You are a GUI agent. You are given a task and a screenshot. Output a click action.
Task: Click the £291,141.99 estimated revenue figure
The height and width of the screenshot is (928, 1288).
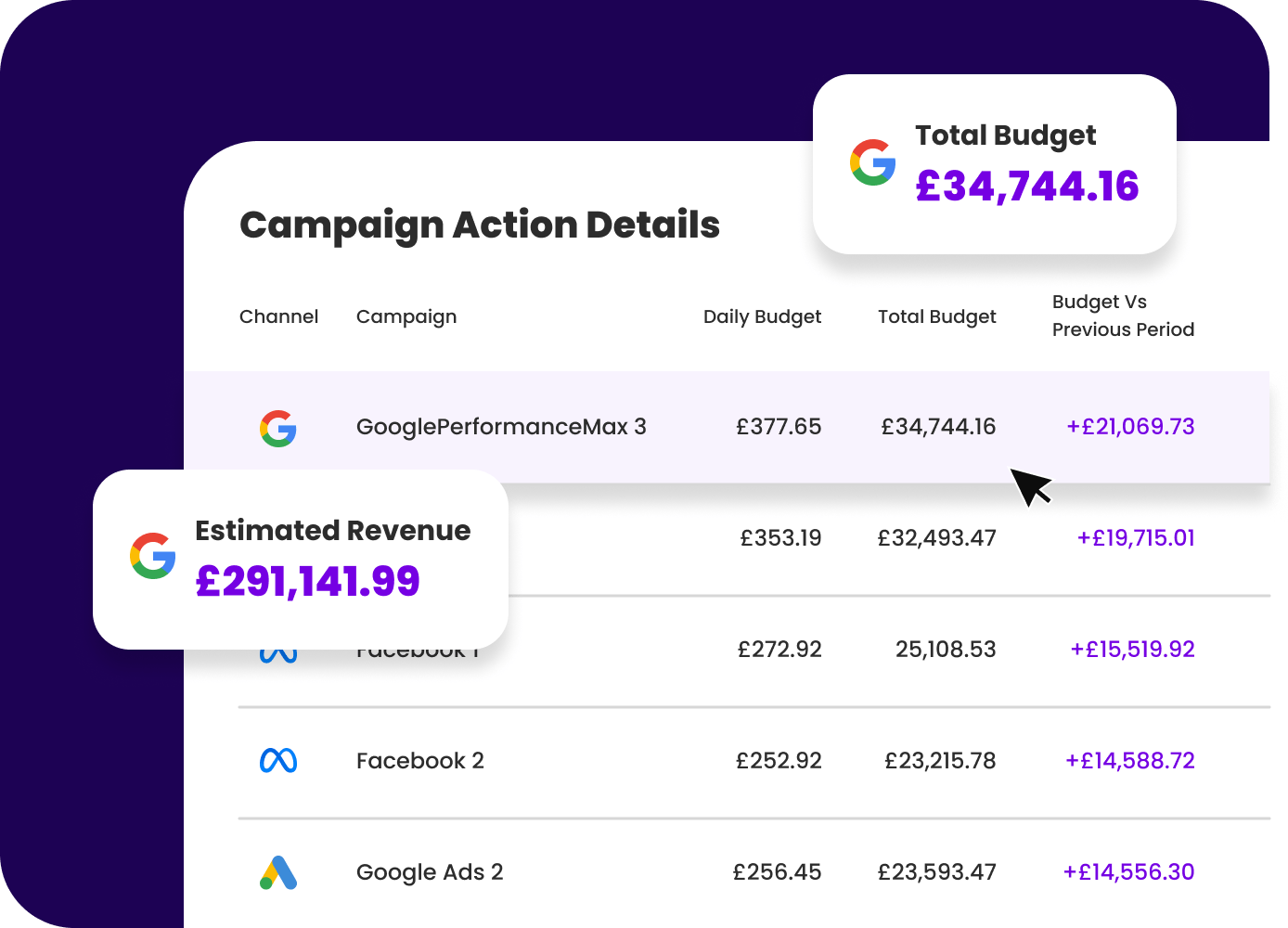[308, 582]
